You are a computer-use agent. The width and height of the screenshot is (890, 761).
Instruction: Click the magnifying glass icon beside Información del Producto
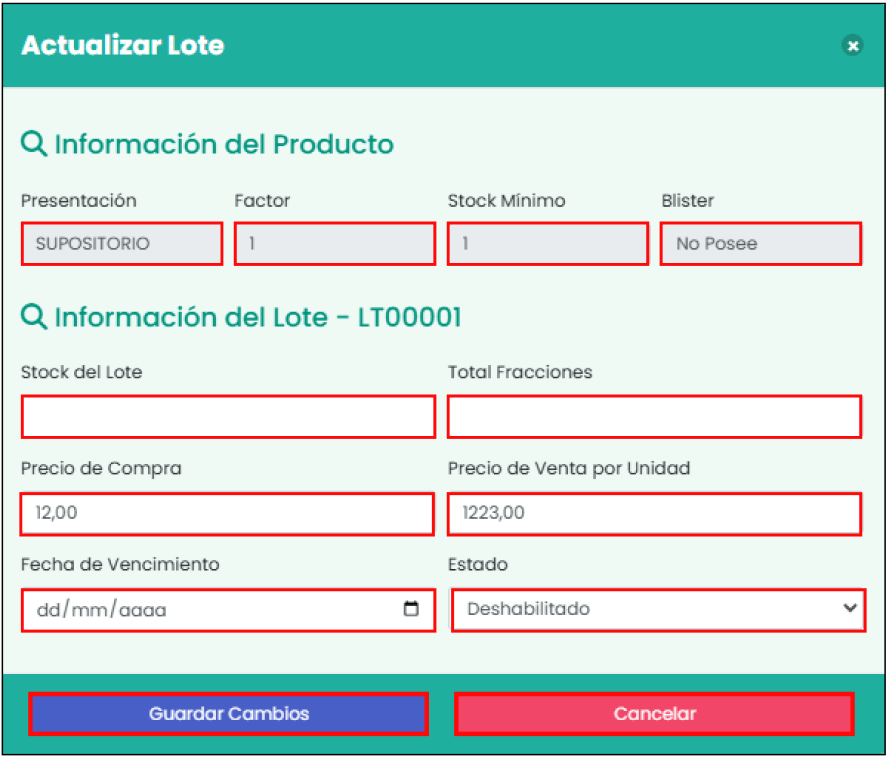pos(33,143)
